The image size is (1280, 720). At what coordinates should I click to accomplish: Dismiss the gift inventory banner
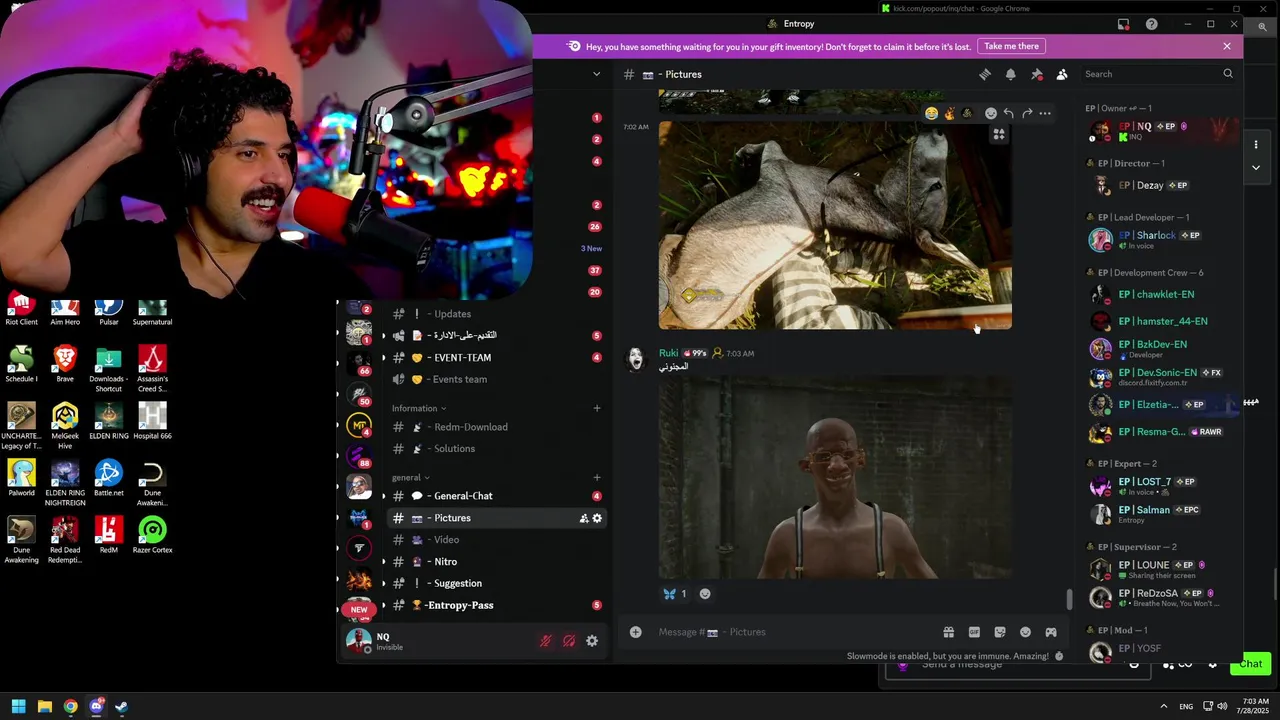coord(1227,46)
